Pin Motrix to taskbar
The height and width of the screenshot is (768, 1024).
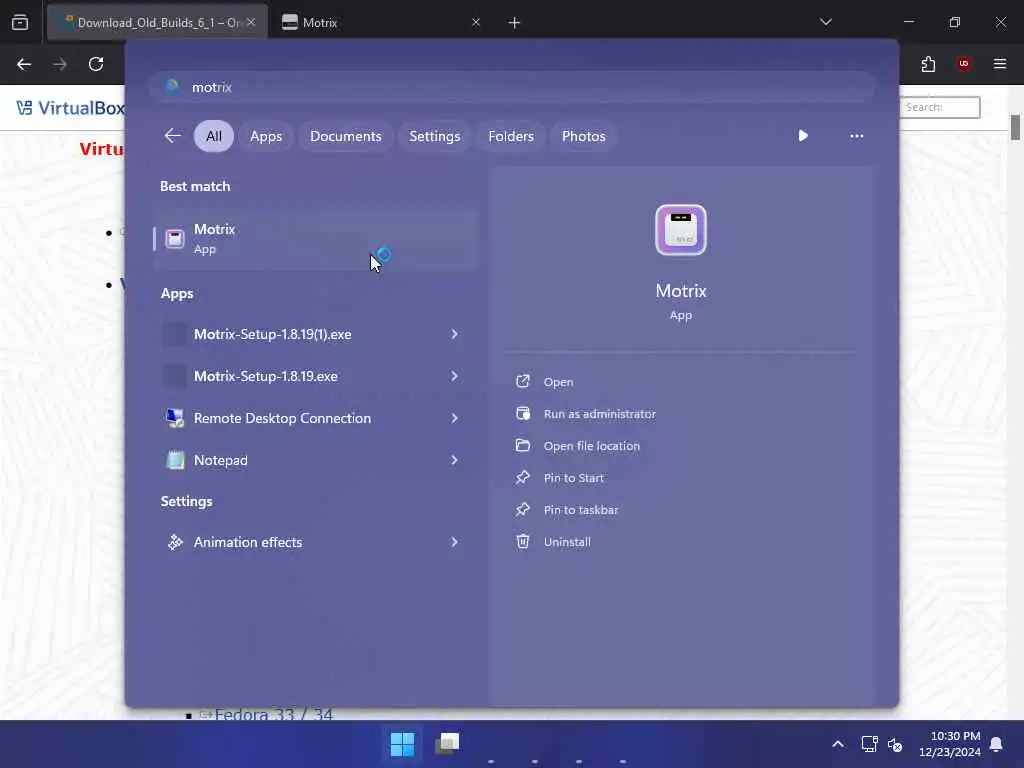(x=581, y=510)
